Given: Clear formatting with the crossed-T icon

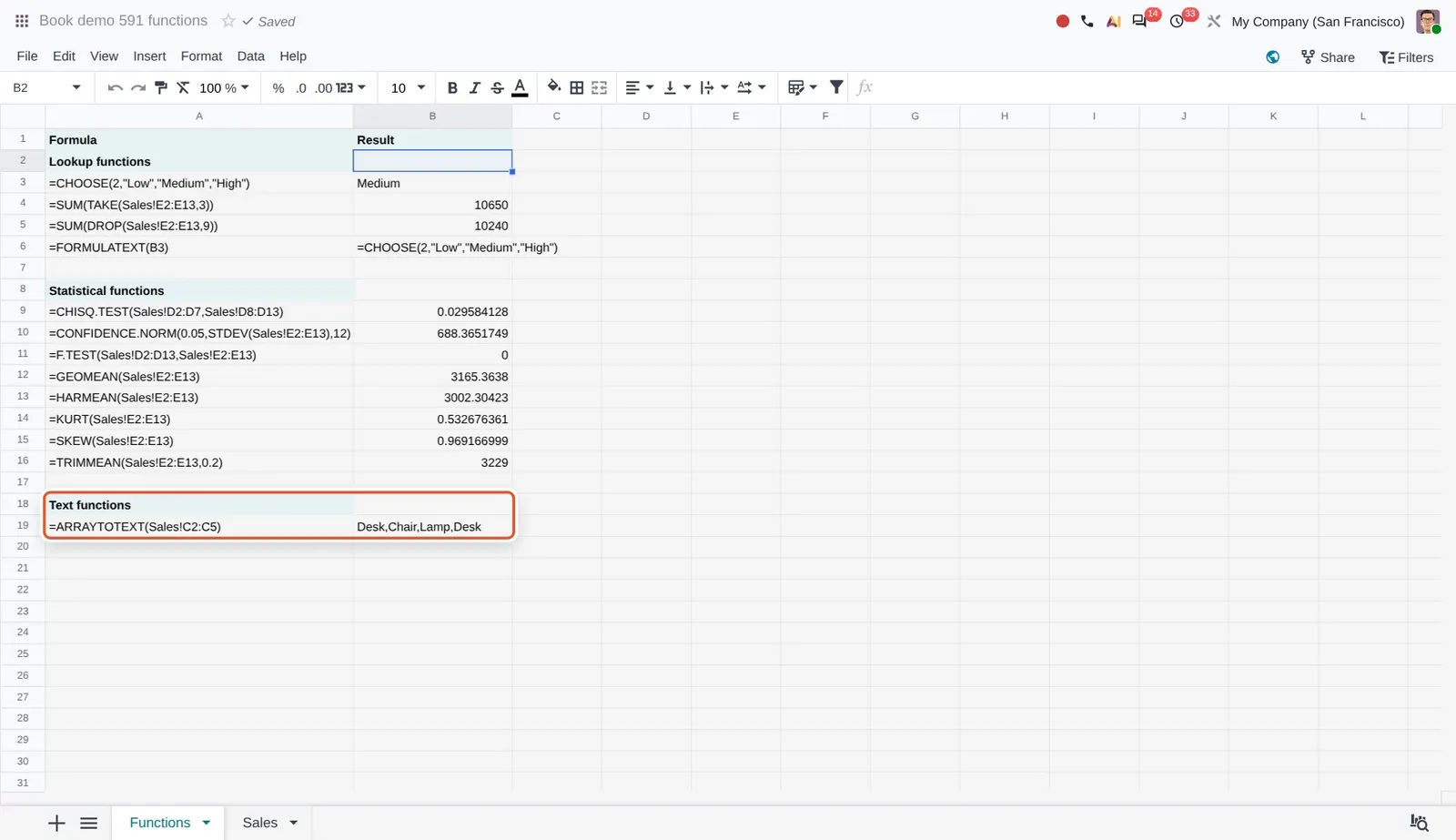Looking at the screenshot, I should click(183, 87).
